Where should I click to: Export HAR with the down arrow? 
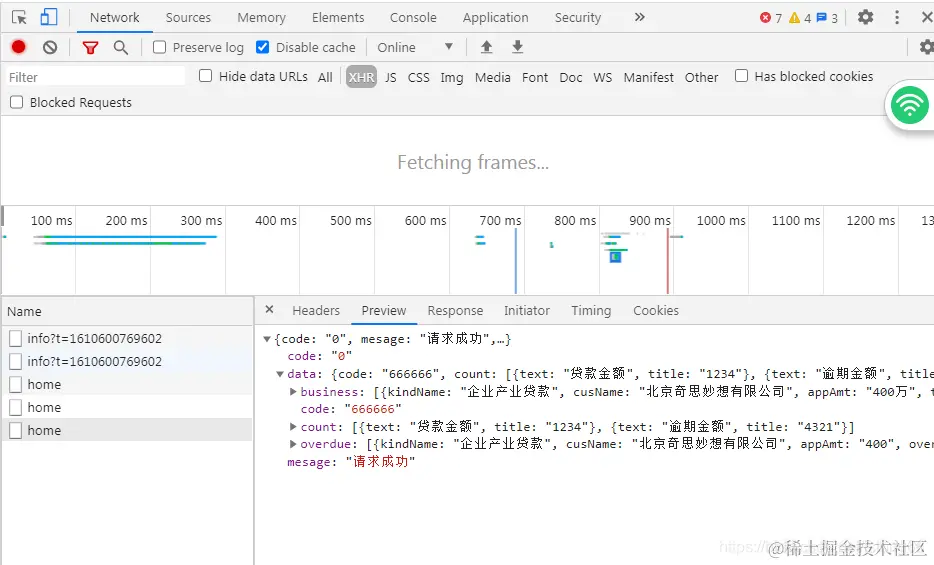pyautogui.click(x=518, y=47)
